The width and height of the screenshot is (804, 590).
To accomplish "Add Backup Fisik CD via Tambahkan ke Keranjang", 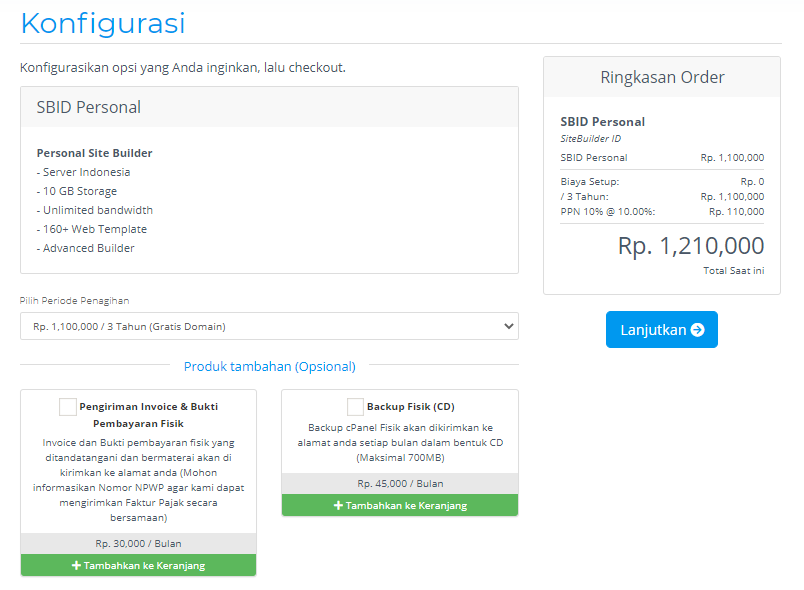I will point(400,506).
